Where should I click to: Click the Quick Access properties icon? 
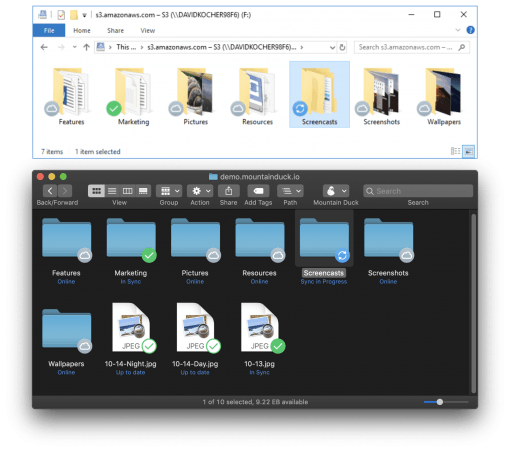61,15
